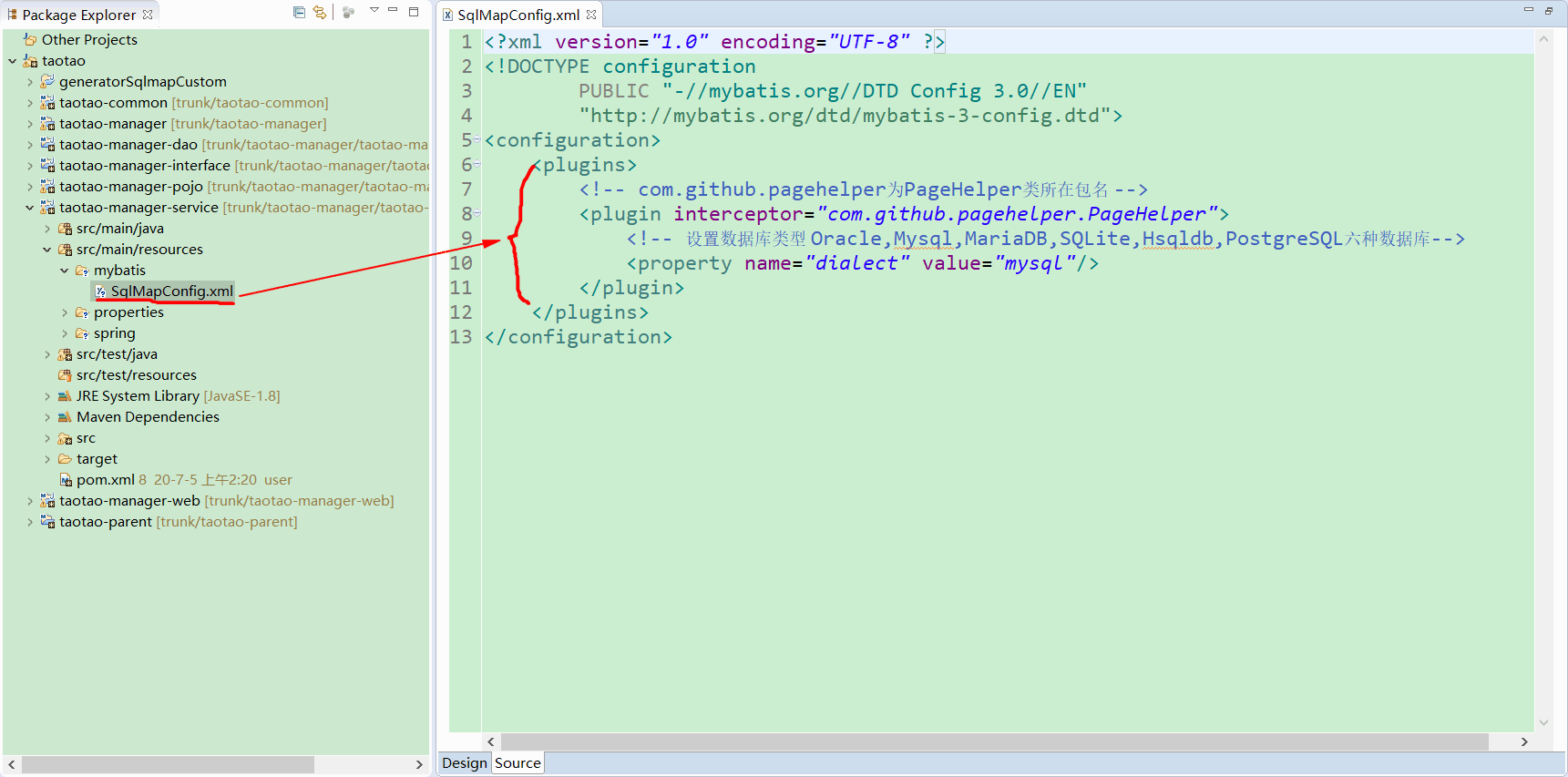Click the SqlMapConfig.xml file icon in tree
This screenshot has width=1568, height=777.
tap(100, 291)
